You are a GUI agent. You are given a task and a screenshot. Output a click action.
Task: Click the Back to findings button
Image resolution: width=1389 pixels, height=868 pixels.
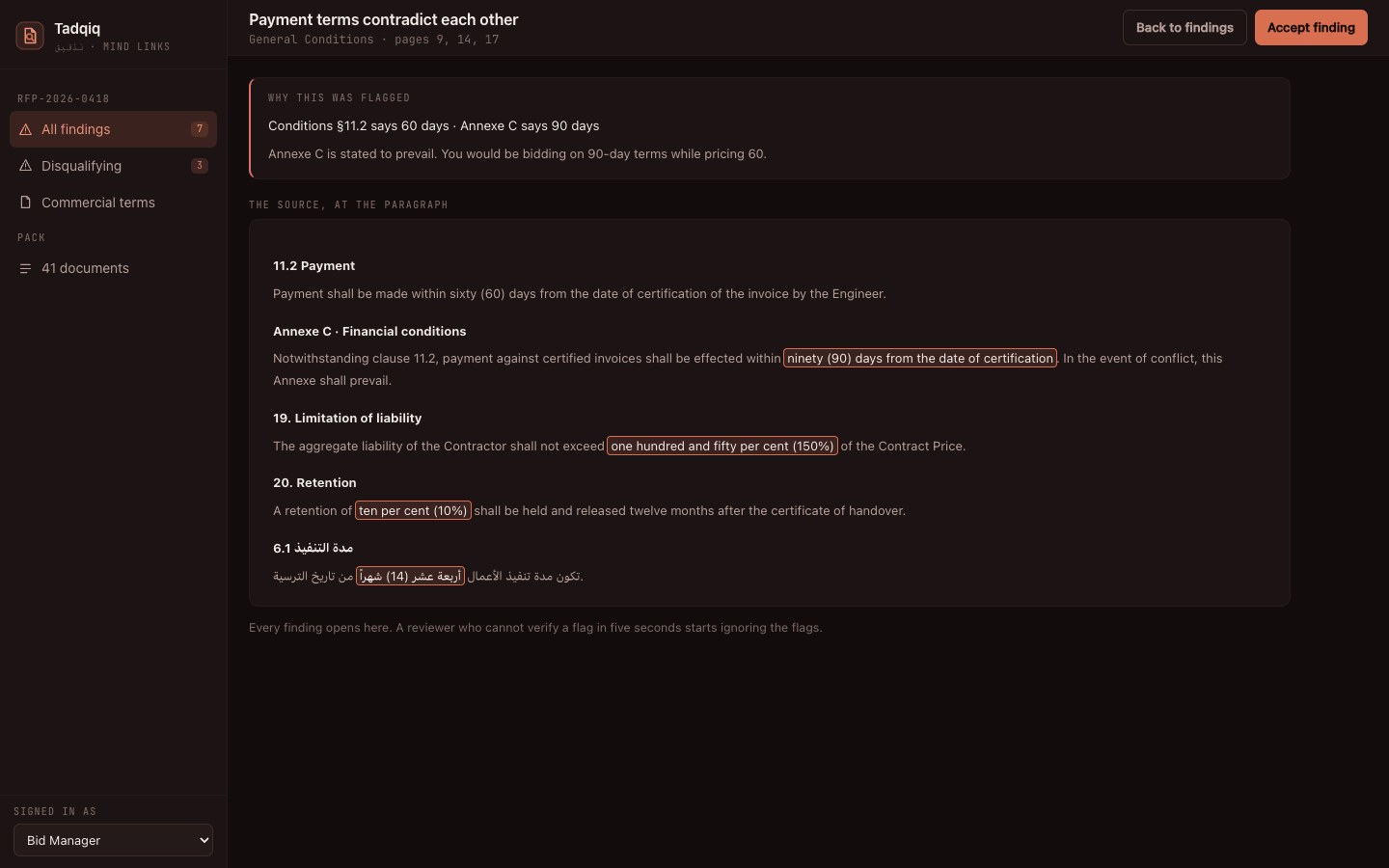(x=1185, y=28)
